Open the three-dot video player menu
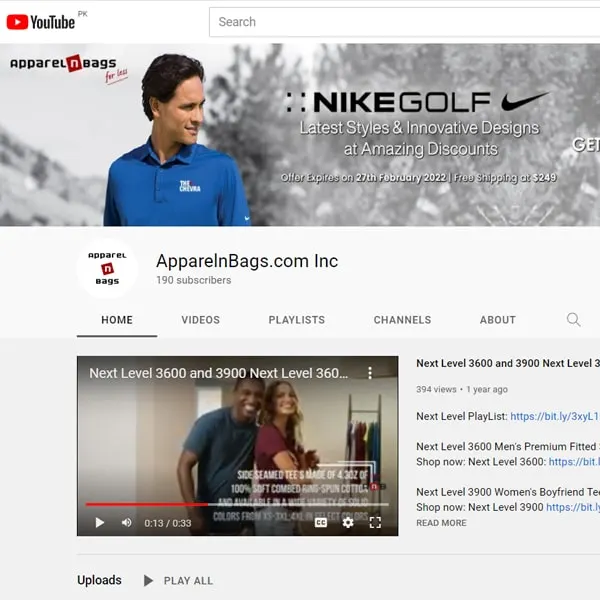Screen dimensions: 600x600 coord(370,373)
